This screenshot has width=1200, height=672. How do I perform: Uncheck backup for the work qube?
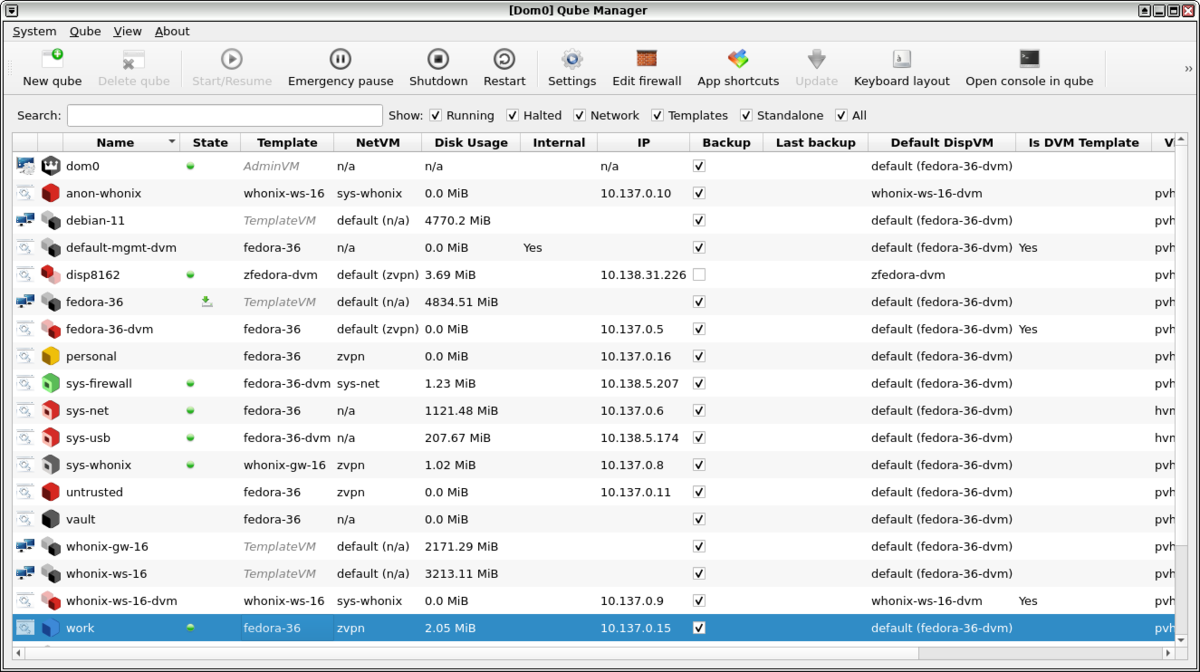pos(699,628)
